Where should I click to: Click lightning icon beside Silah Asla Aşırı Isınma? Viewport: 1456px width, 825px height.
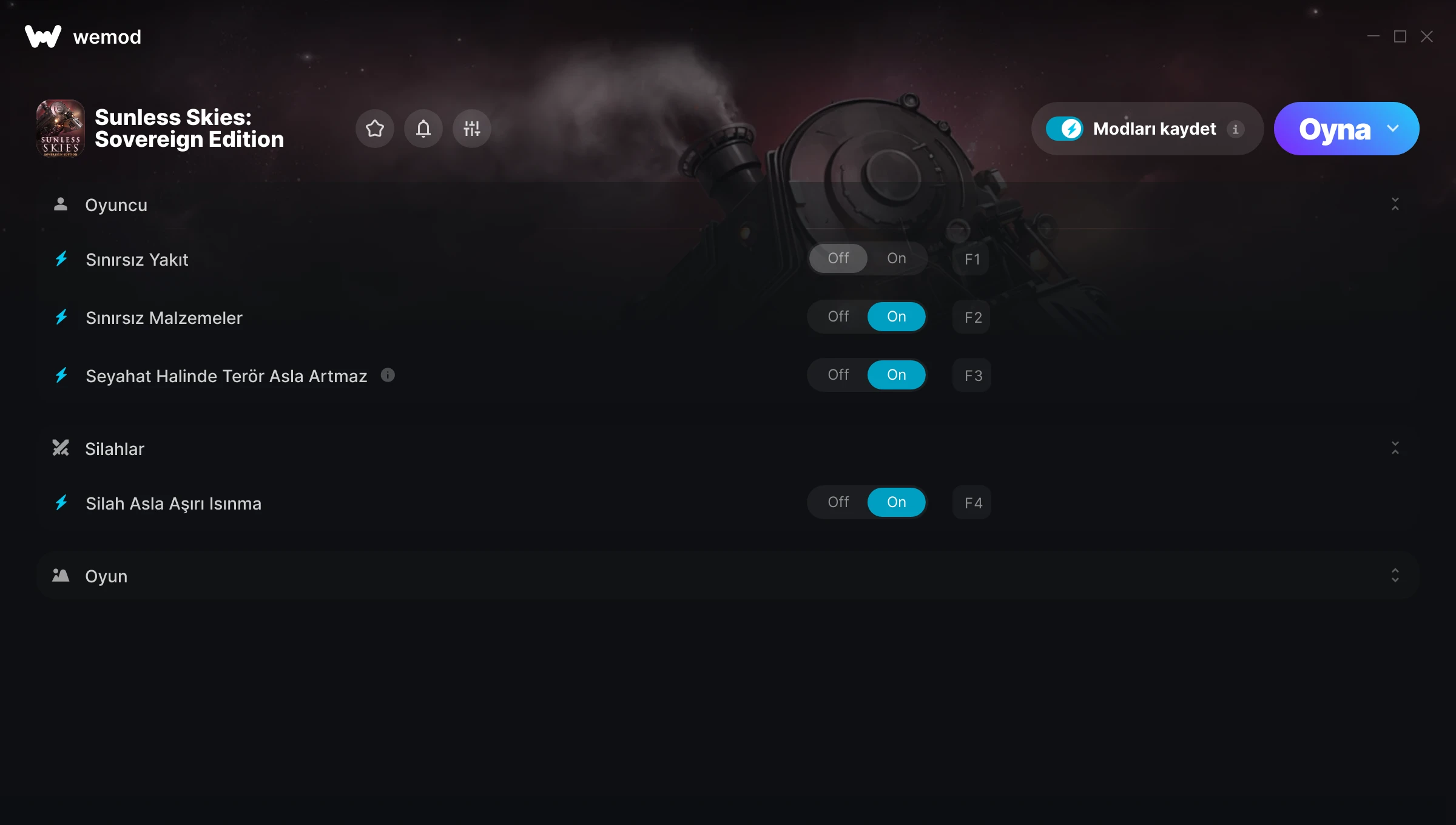[61, 503]
